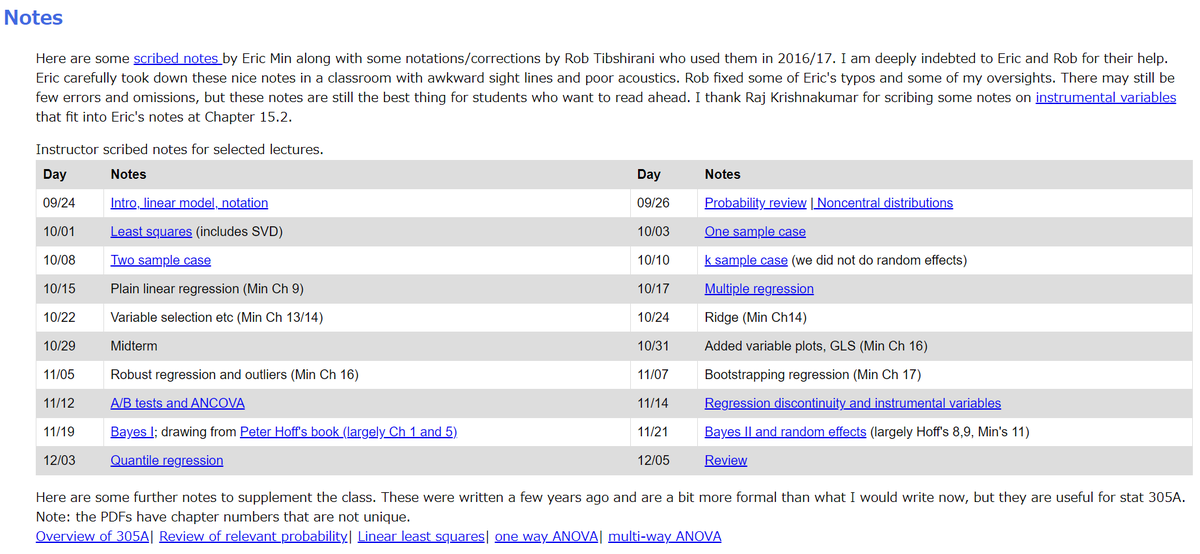Open the "Least squares" notes for 10/01

151,232
